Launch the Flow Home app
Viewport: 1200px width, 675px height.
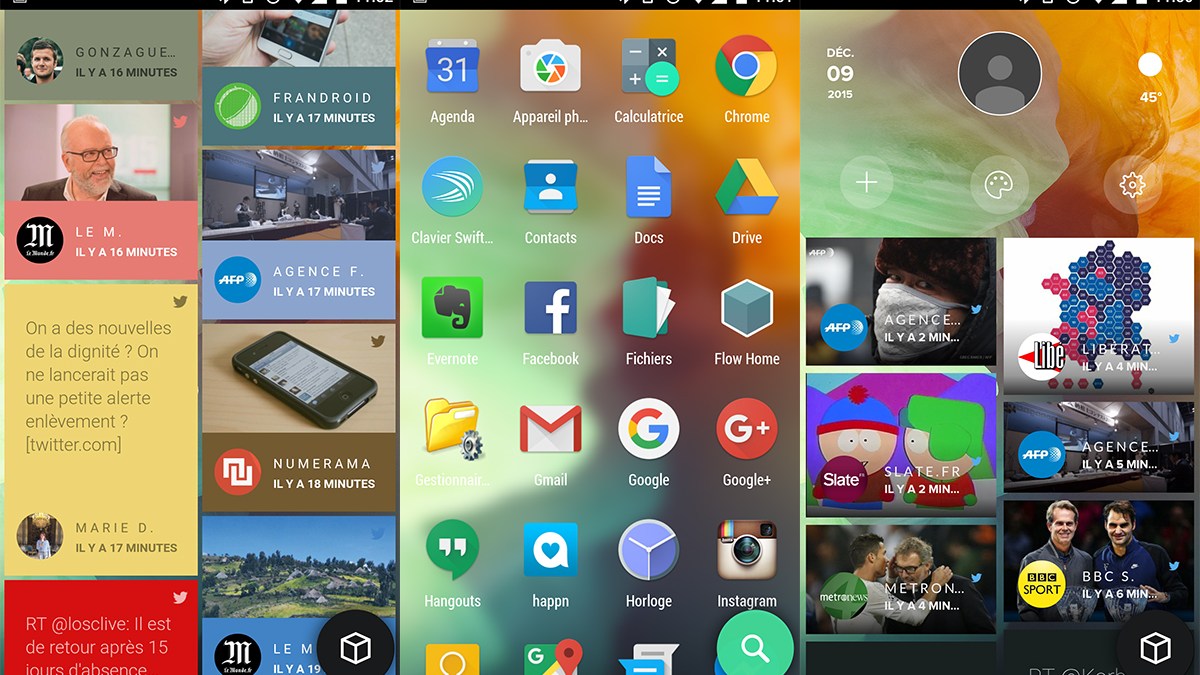(x=746, y=308)
